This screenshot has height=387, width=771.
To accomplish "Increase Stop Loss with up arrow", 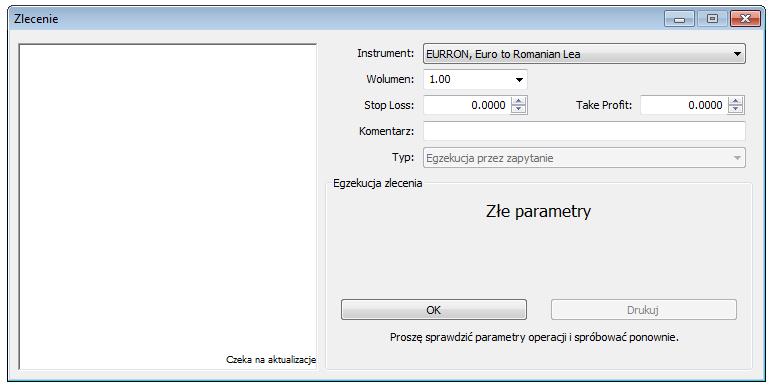I will [x=518, y=101].
